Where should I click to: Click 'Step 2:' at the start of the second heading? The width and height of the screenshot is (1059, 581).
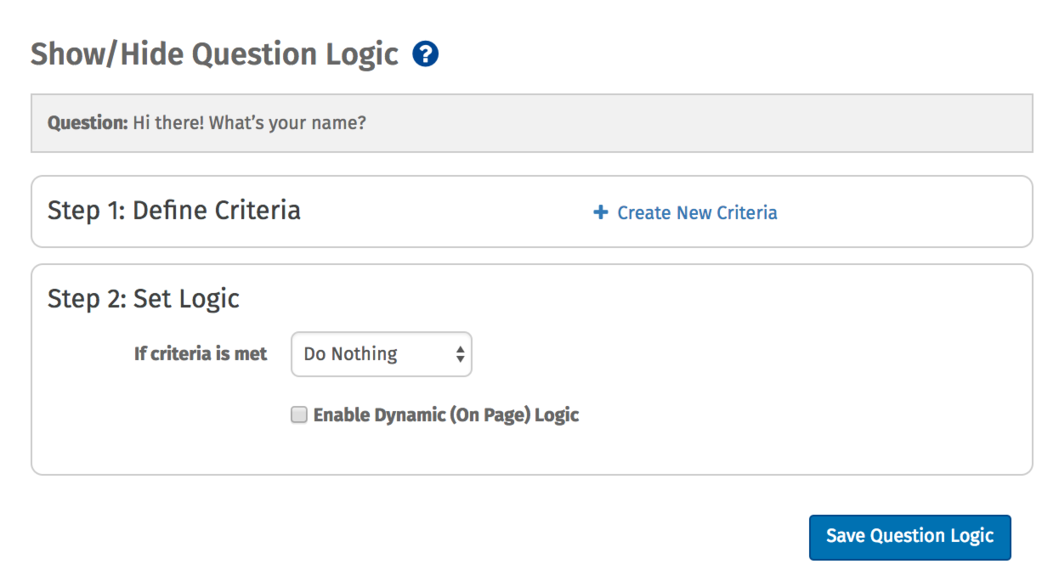[x=87, y=298]
